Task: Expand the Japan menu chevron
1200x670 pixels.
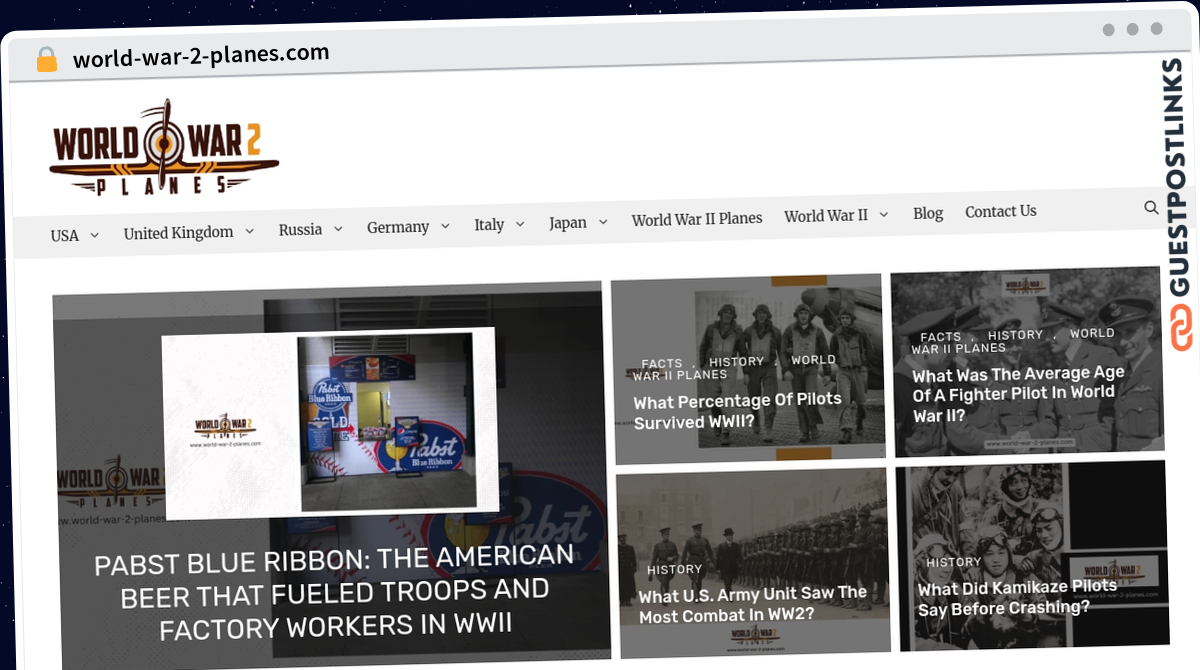Action: [x=603, y=222]
